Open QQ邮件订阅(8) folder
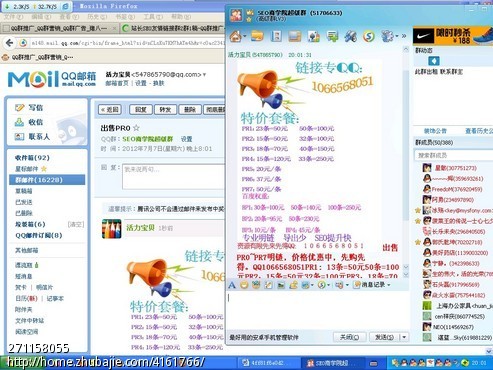Viewport: 493px width, 370px height. click(x=39, y=235)
